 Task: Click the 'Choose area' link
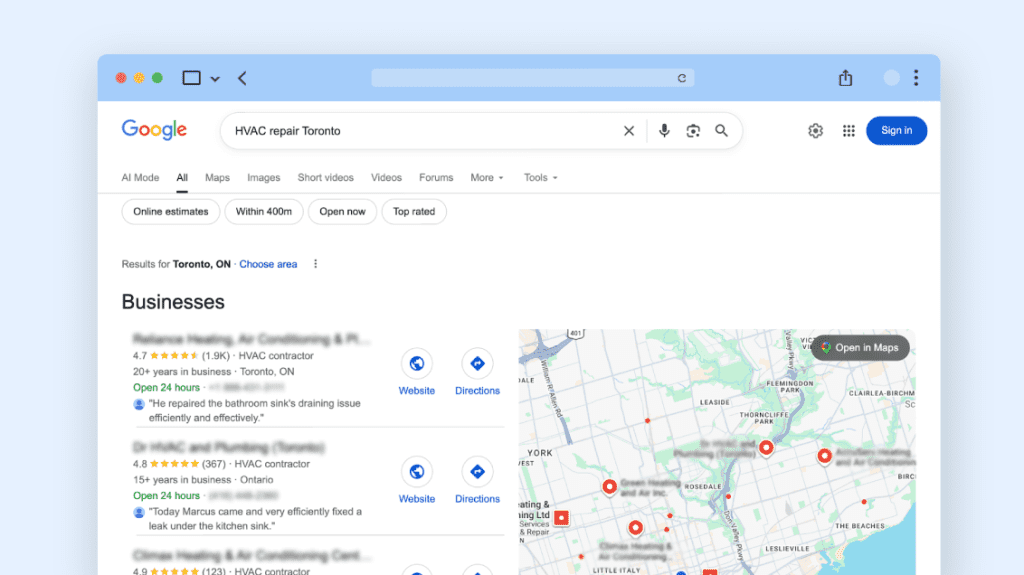point(268,264)
